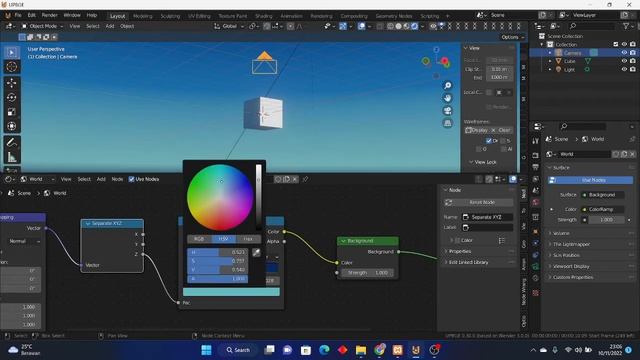
Task: Expand the Volume panel in World properties
Action: (x=561, y=233)
